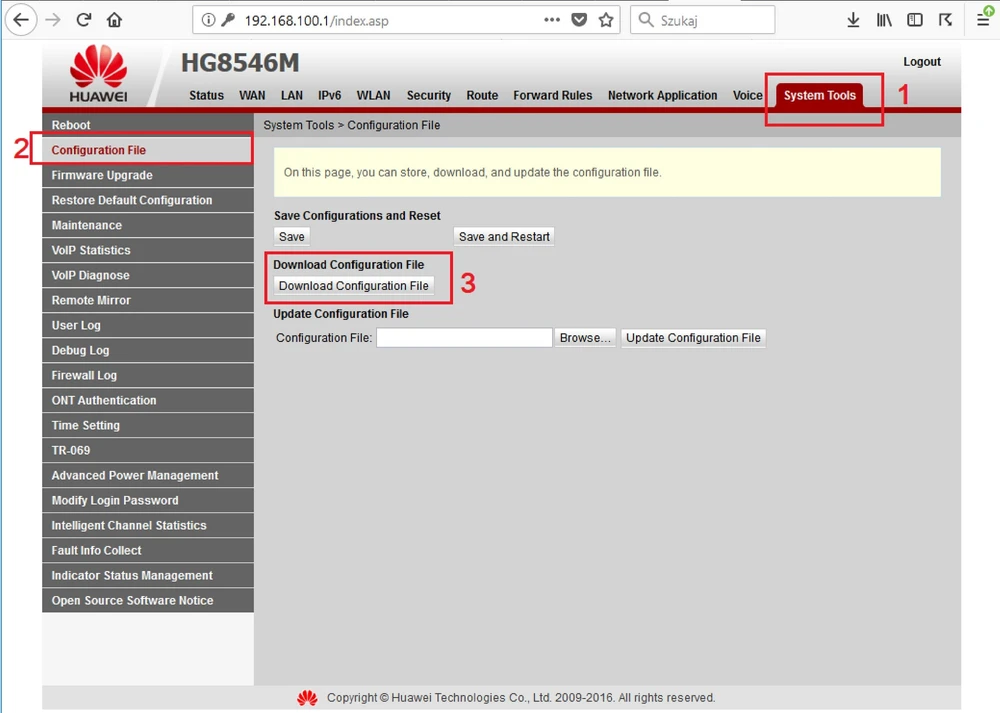
Task: Open the Firefox hamburger menu
Action: [983, 20]
